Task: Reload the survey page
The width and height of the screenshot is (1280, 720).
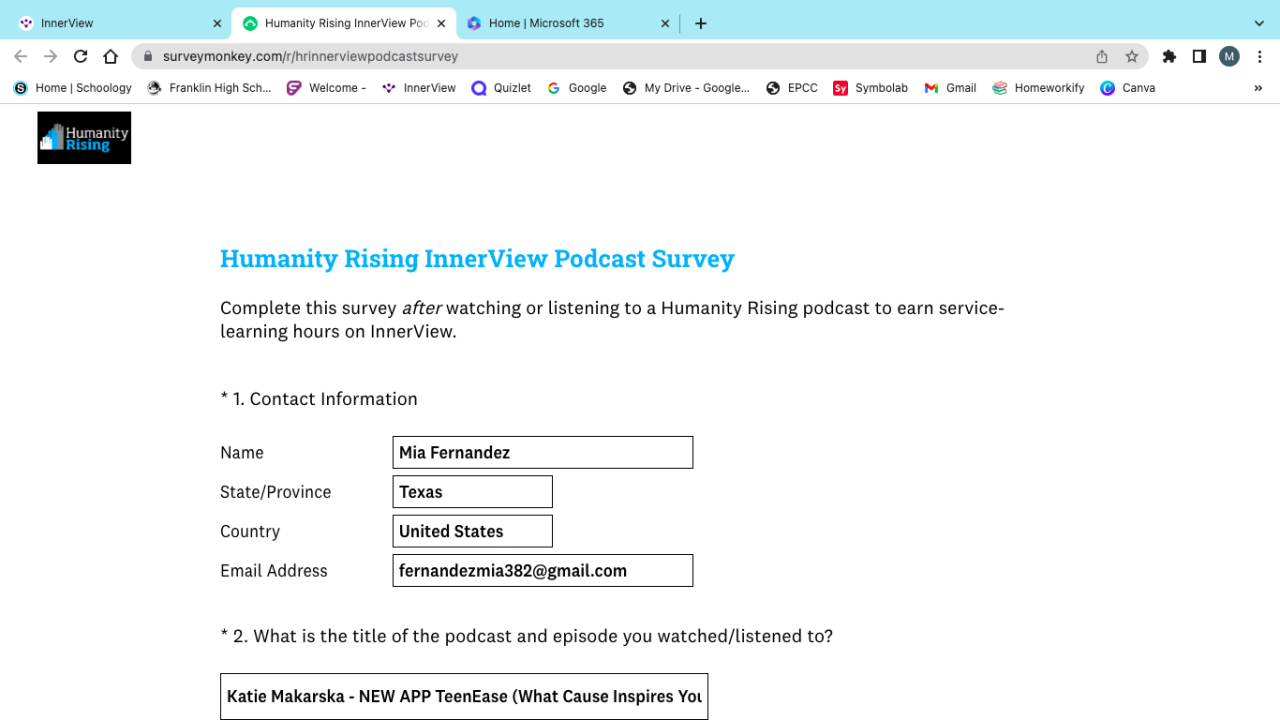Action: [81, 57]
